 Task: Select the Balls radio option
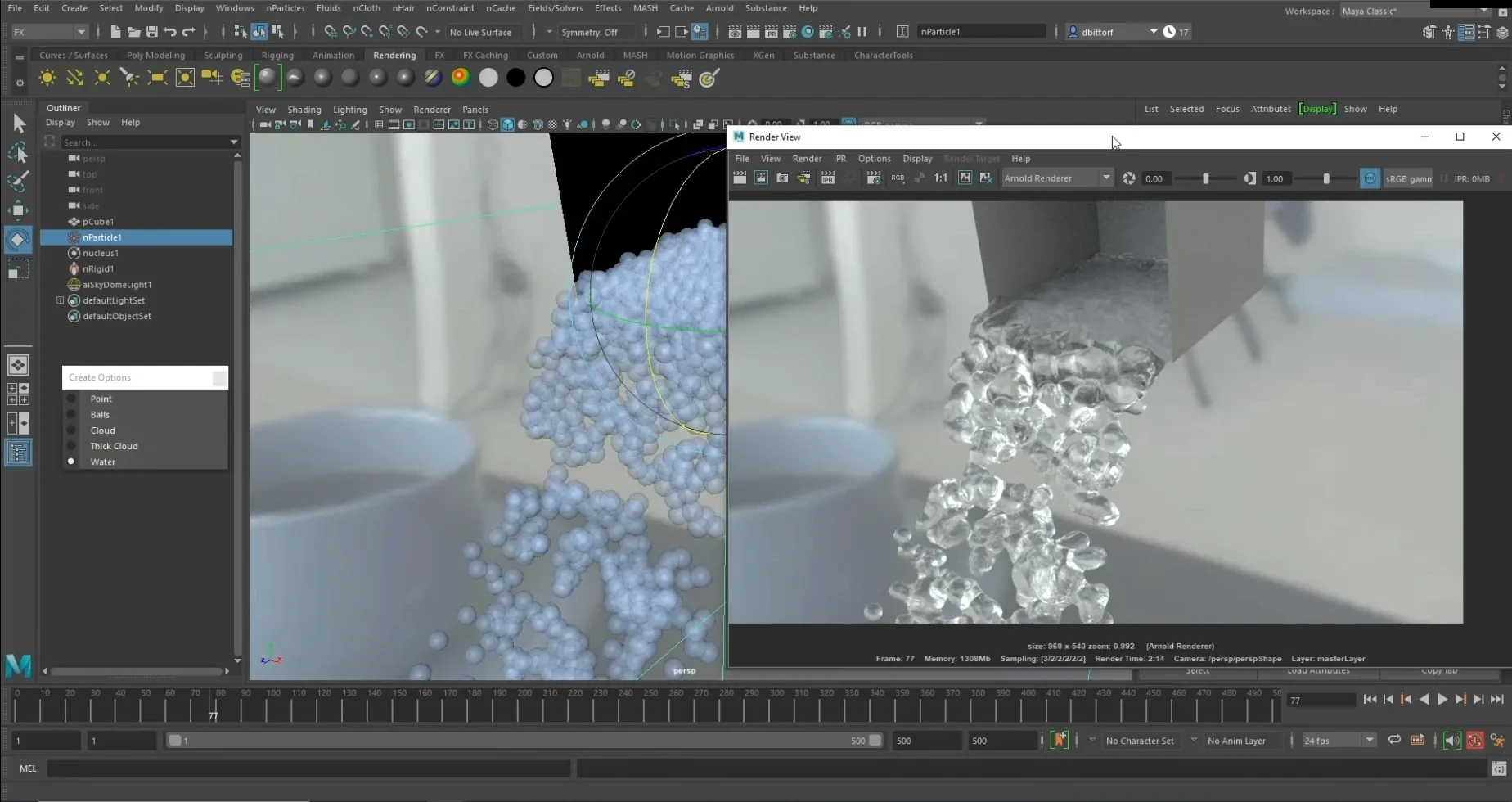coord(72,415)
